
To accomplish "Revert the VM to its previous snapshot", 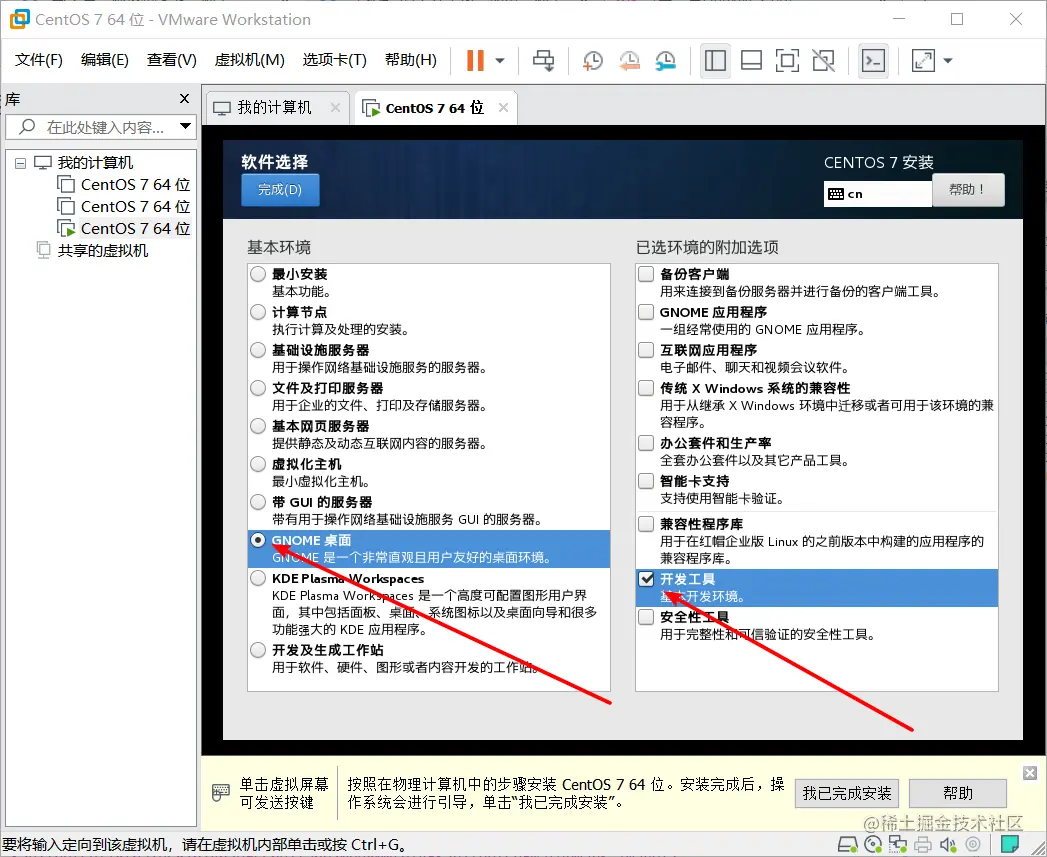I will [x=629, y=61].
